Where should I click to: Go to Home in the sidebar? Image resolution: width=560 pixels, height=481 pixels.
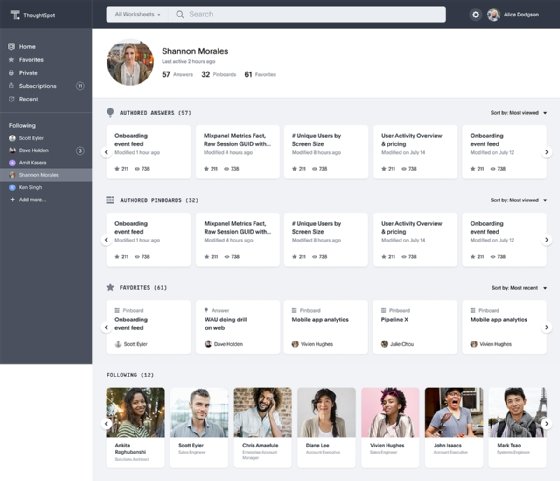click(x=27, y=46)
